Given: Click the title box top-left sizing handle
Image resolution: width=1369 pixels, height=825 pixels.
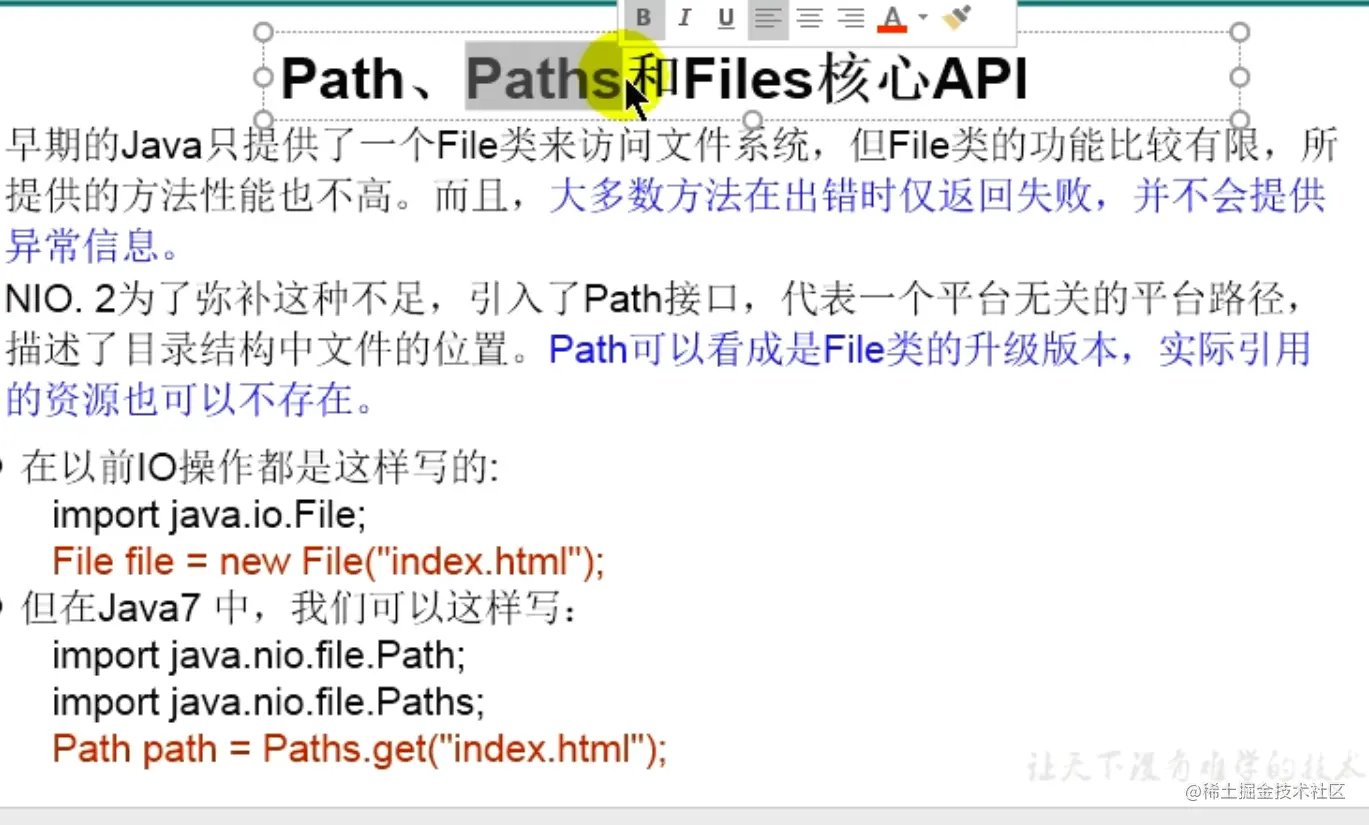Looking at the screenshot, I should tap(263, 32).
